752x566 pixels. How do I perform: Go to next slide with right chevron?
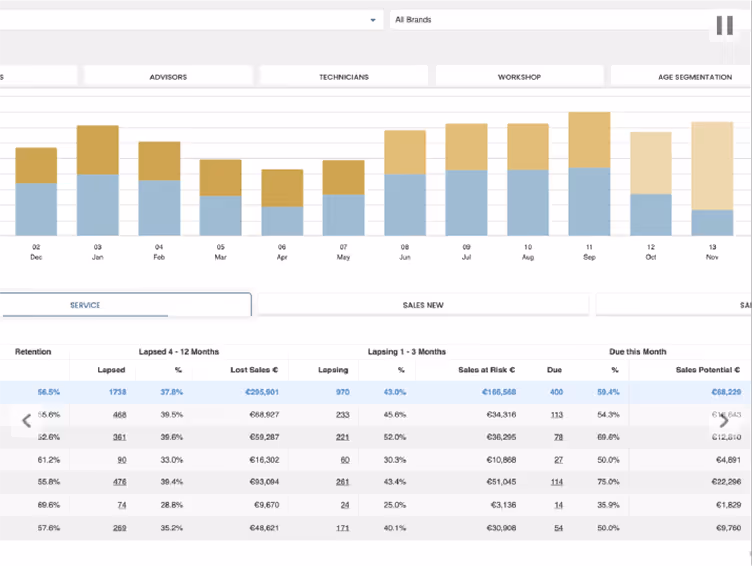coord(724,421)
